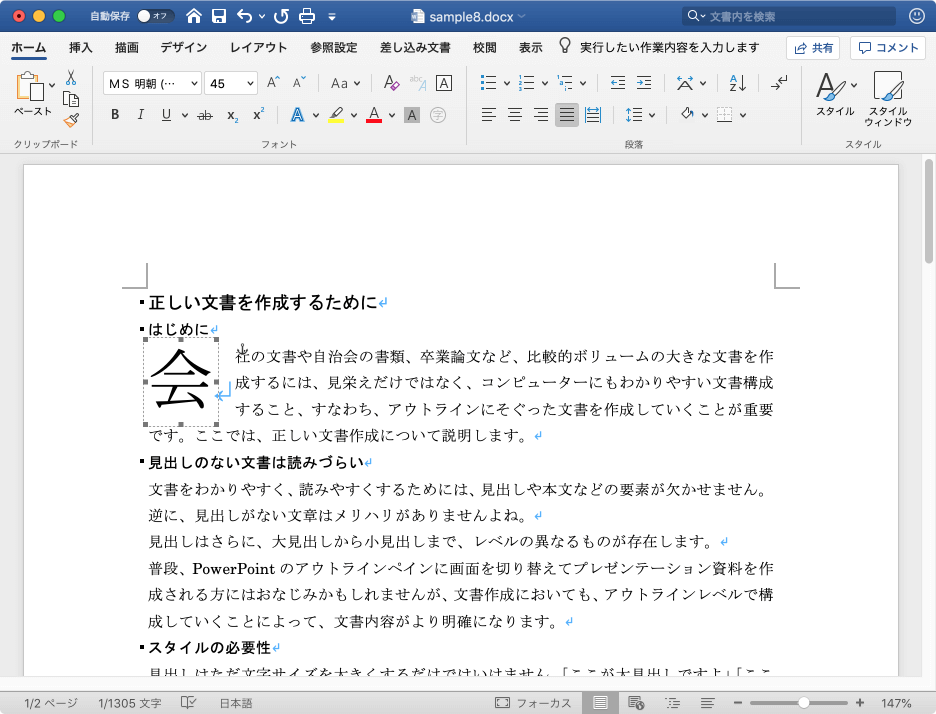Click zoom out minus button
Image resolution: width=936 pixels, height=714 pixels.
738,703
